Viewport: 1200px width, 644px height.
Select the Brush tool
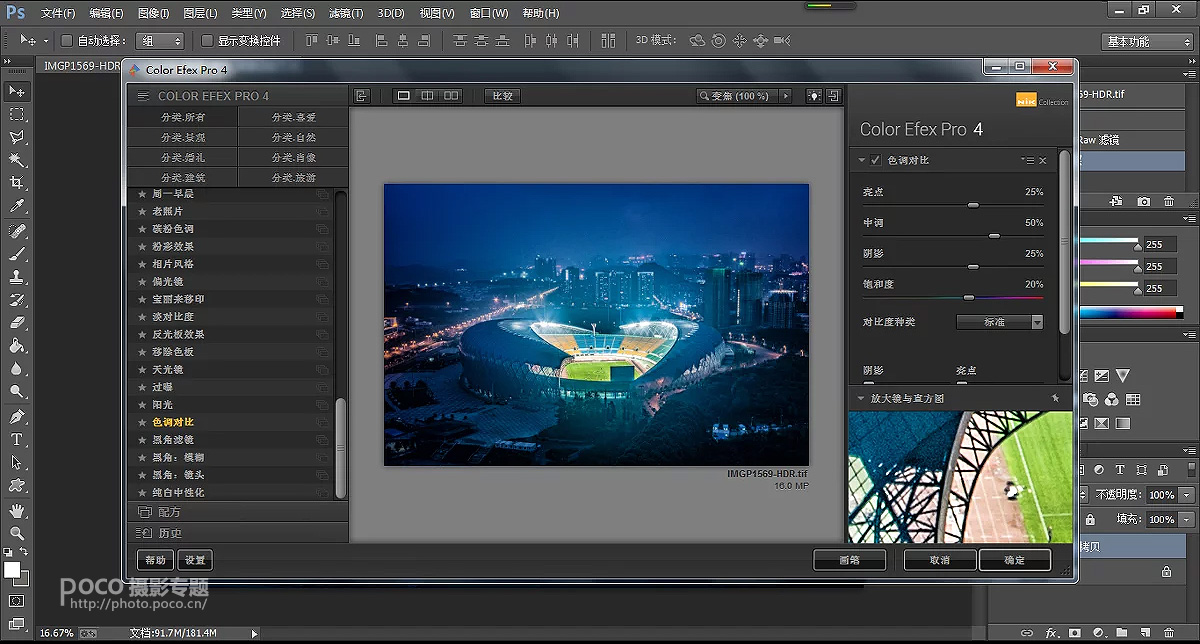click(17, 254)
